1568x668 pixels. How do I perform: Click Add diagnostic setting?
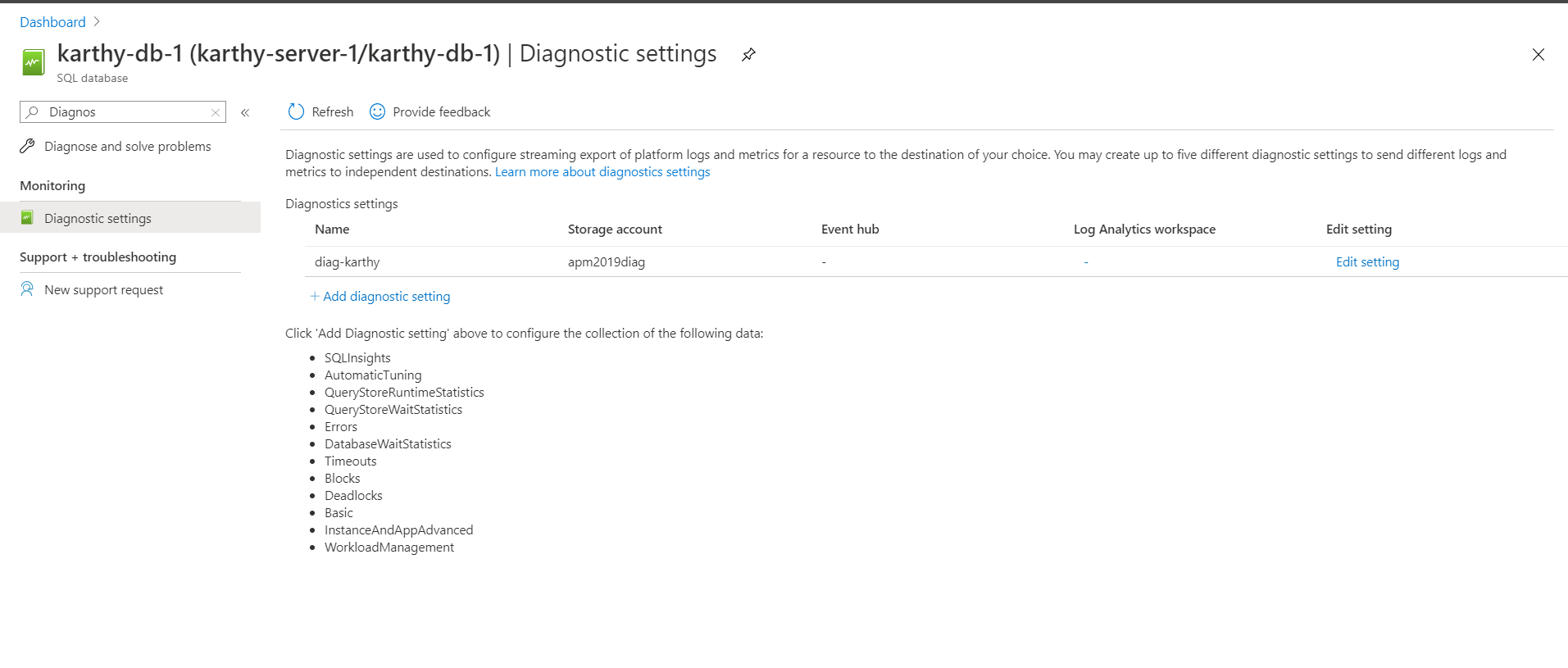coord(386,297)
